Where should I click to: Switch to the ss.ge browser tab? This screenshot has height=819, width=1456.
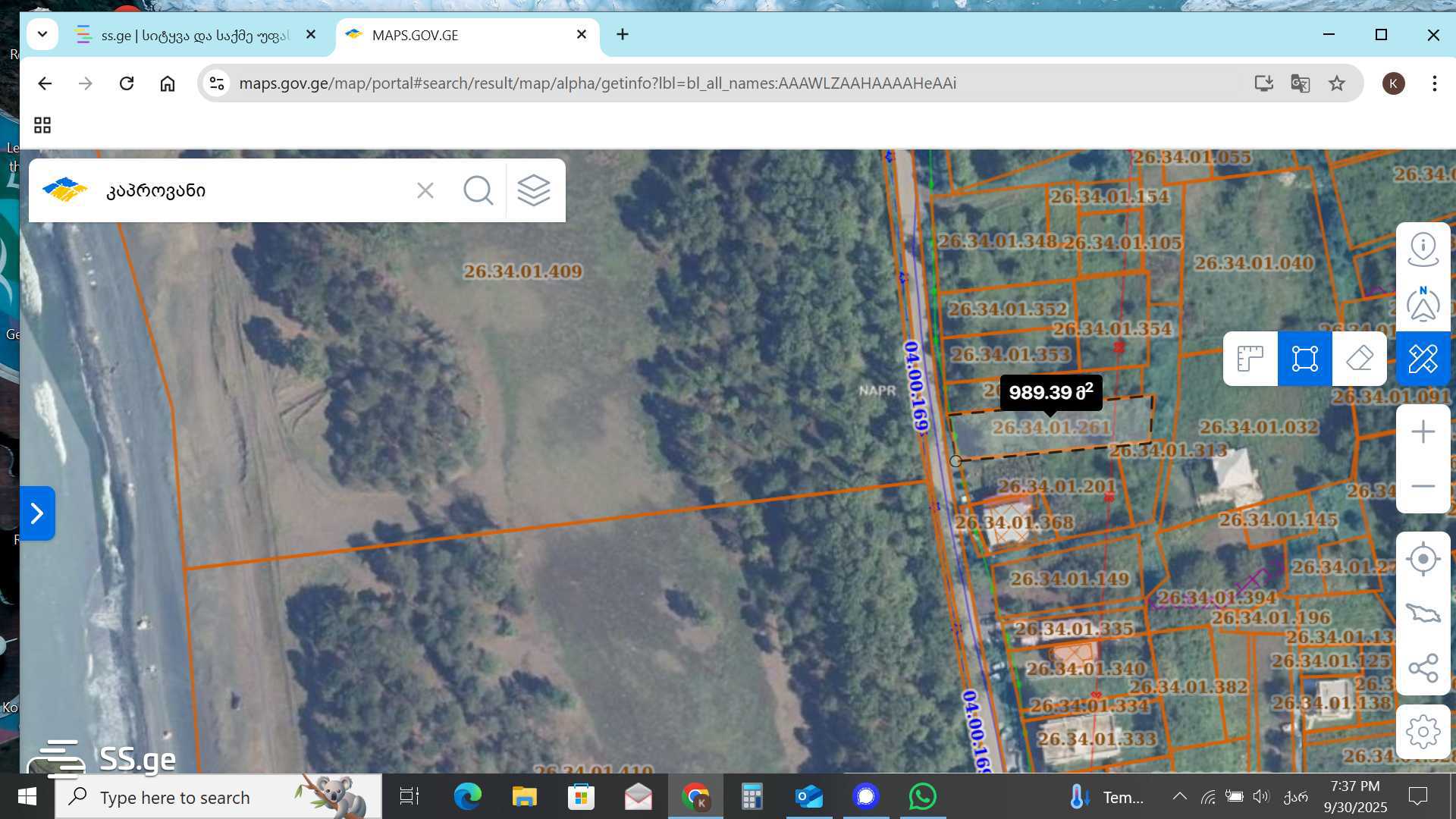(194, 35)
